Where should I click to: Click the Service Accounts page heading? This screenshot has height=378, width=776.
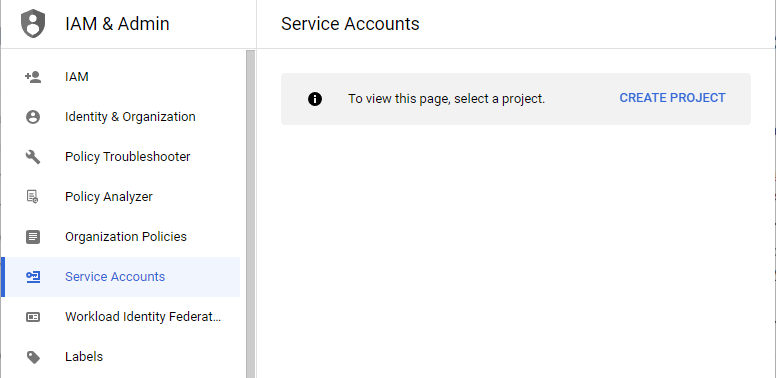tap(350, 24)
